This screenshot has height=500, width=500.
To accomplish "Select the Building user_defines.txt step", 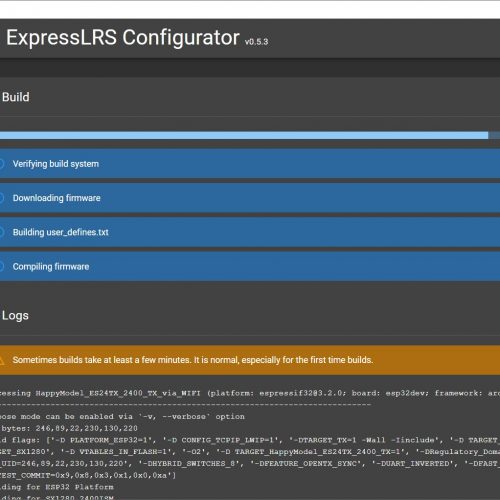I will click(250, 232).
